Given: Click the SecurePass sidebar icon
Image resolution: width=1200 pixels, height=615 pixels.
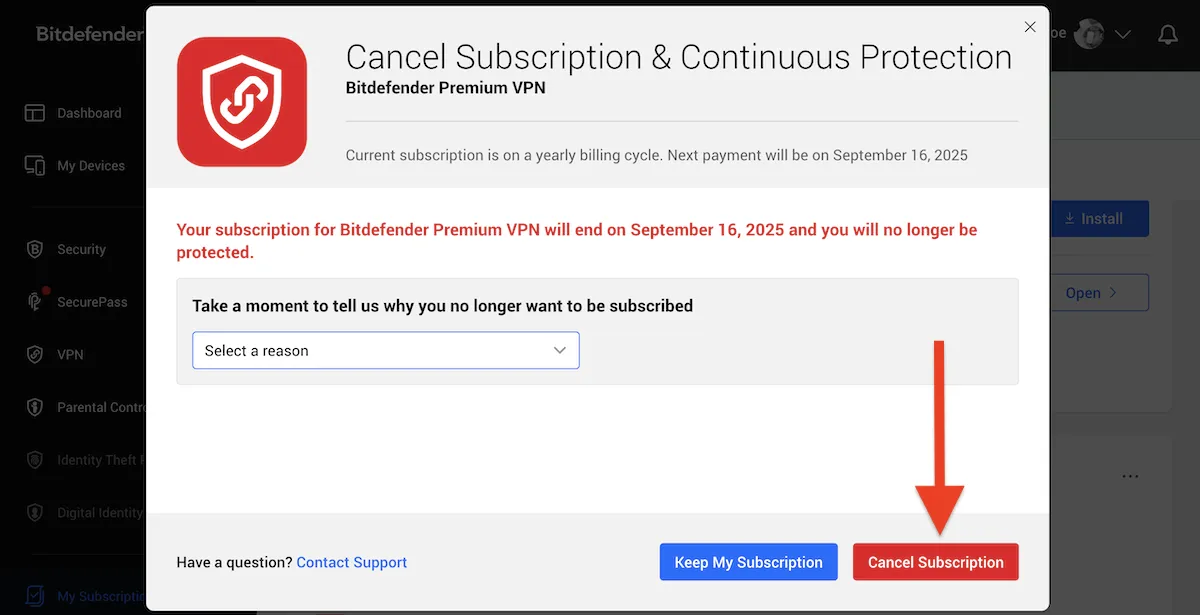Looking at the screenshot, I should [35, 302].
